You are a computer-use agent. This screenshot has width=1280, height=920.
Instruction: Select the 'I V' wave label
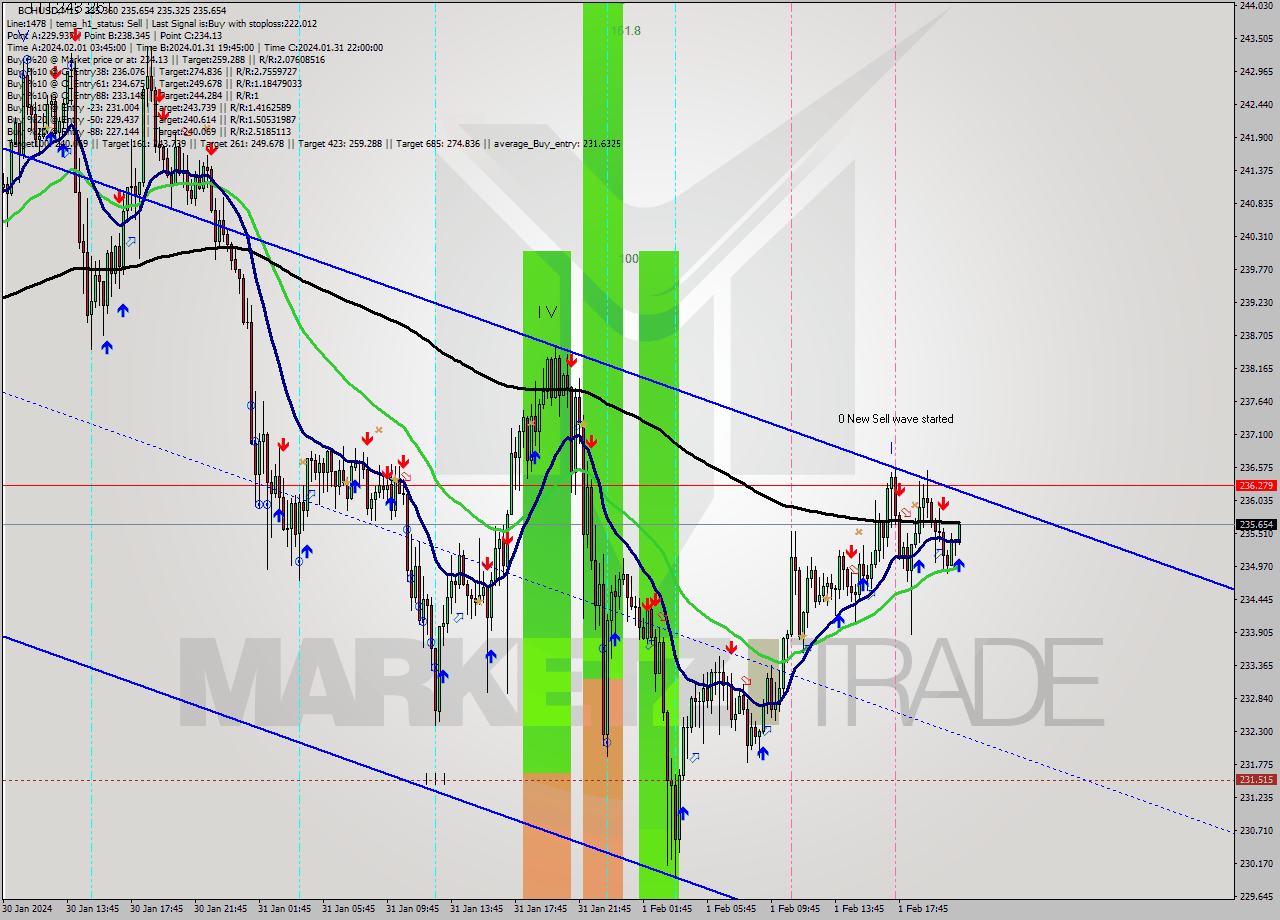click(547, 312)
